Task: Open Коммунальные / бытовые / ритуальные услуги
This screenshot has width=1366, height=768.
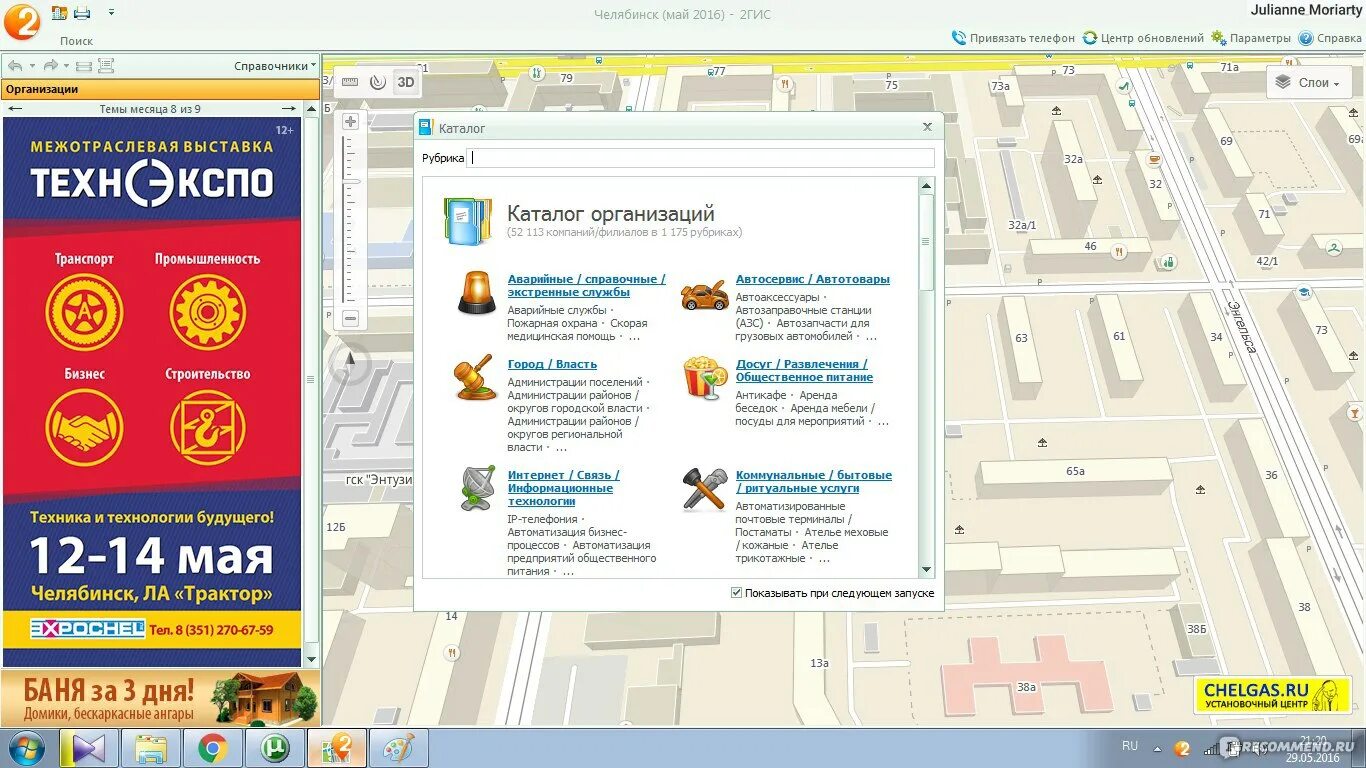Action: [x=813, y=482]
